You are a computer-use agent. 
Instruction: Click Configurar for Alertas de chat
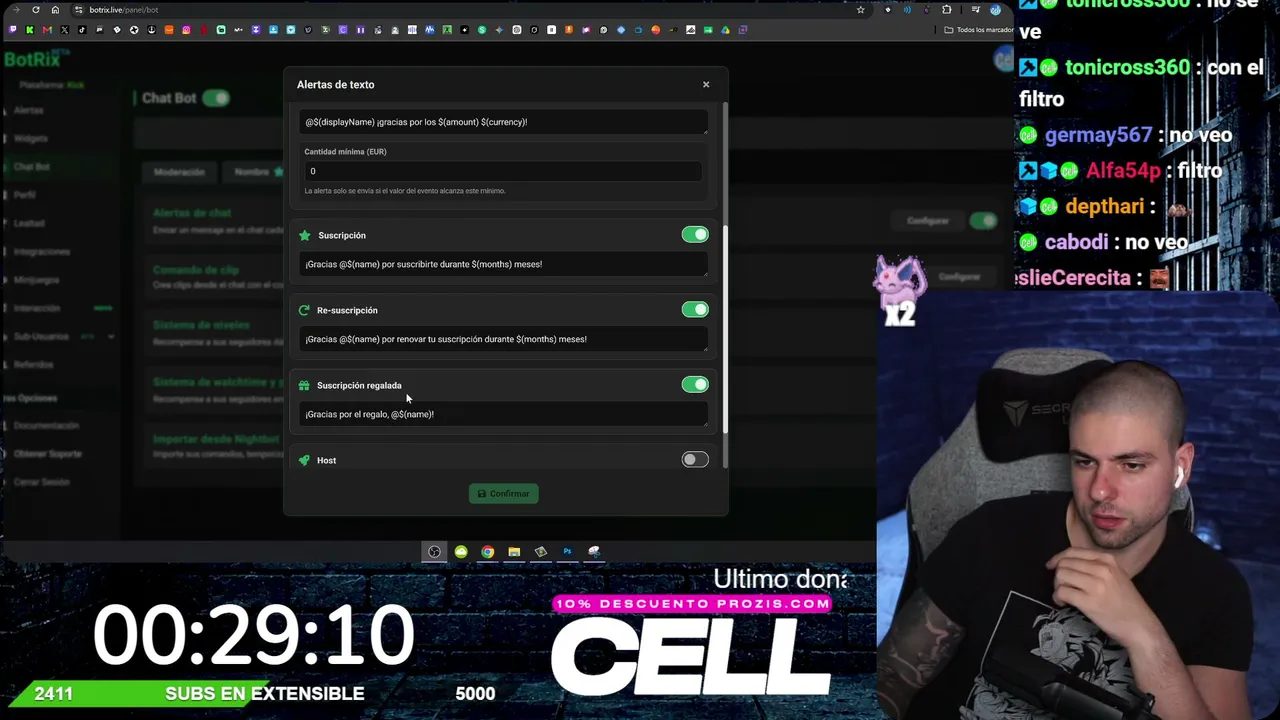tap(928, 221)
